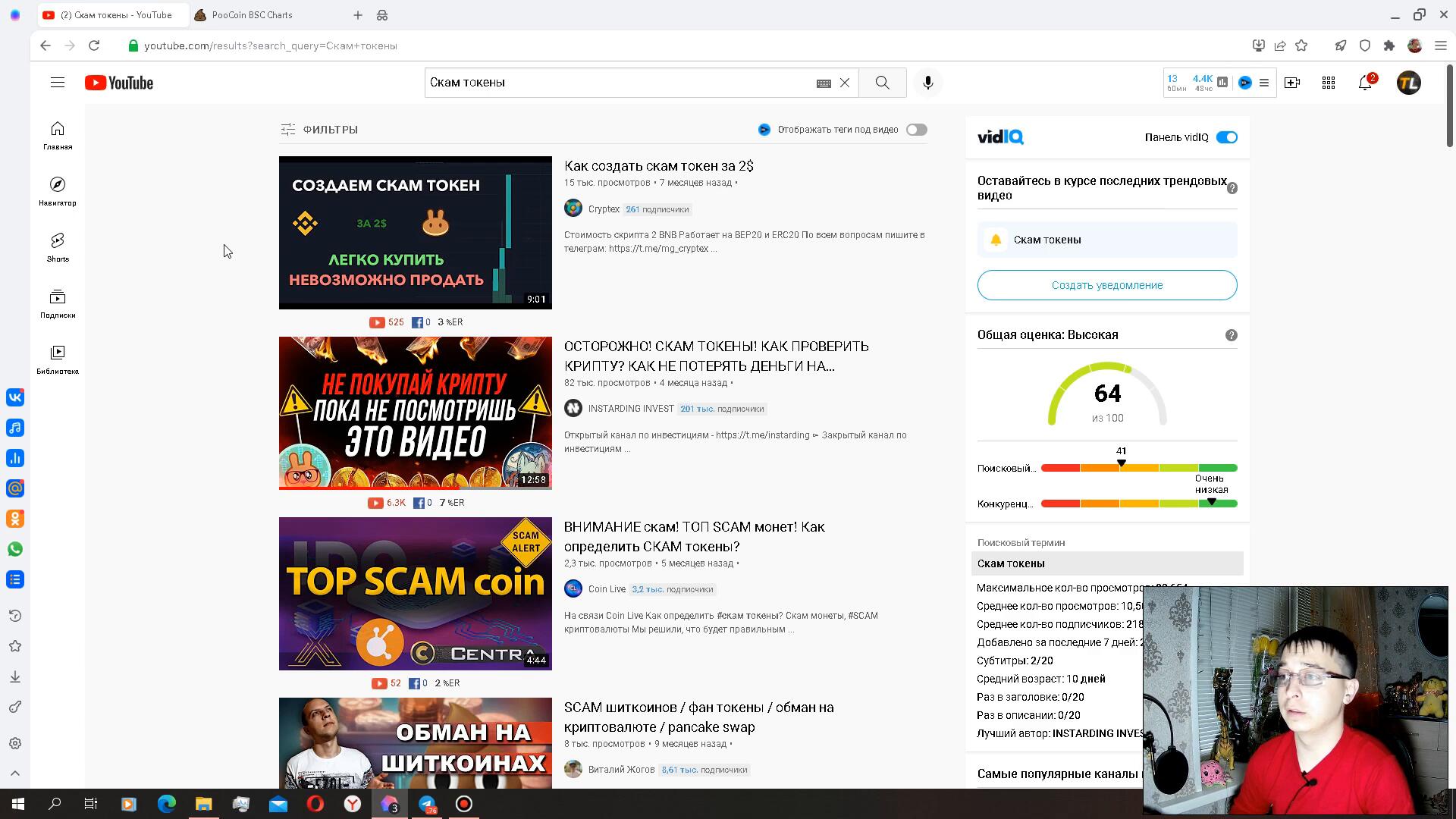Image resolution: width=1456 pixels, height=819 pixels.
Task: Toggle 'Отображать теги под видео' switch
Action: point(916,130)
